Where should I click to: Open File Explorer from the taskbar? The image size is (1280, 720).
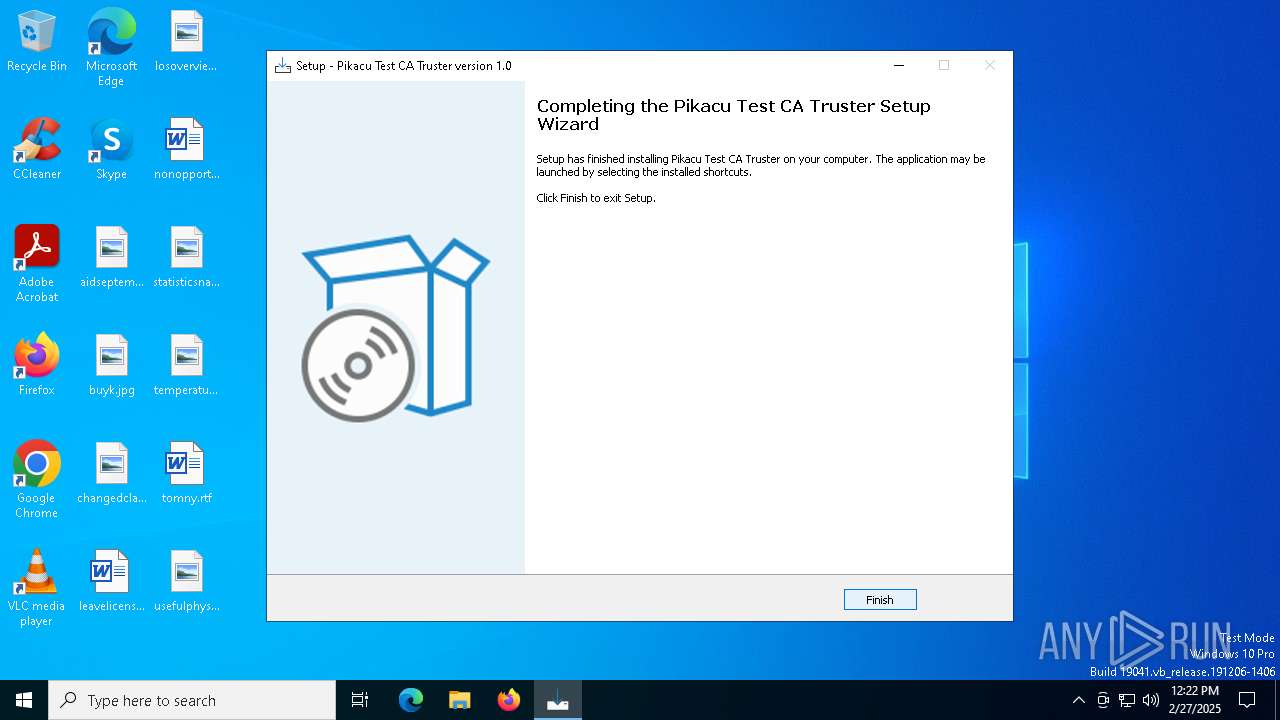(x=460, y=700)
